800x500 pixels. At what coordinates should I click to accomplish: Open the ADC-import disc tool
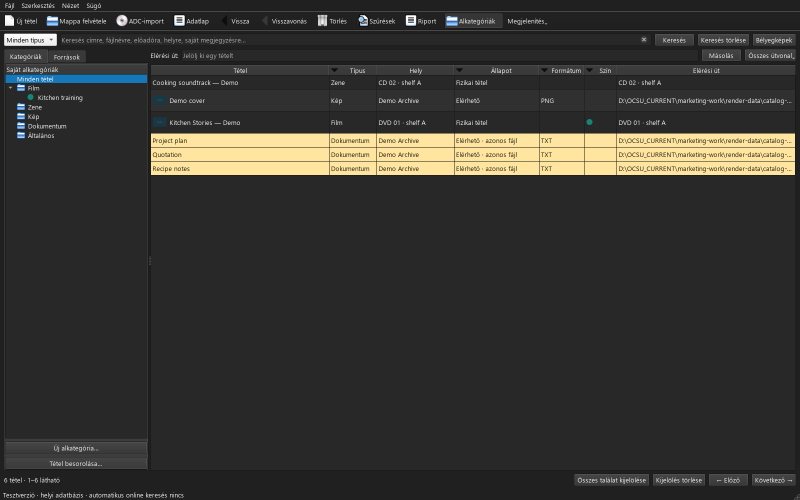[140, 21]
